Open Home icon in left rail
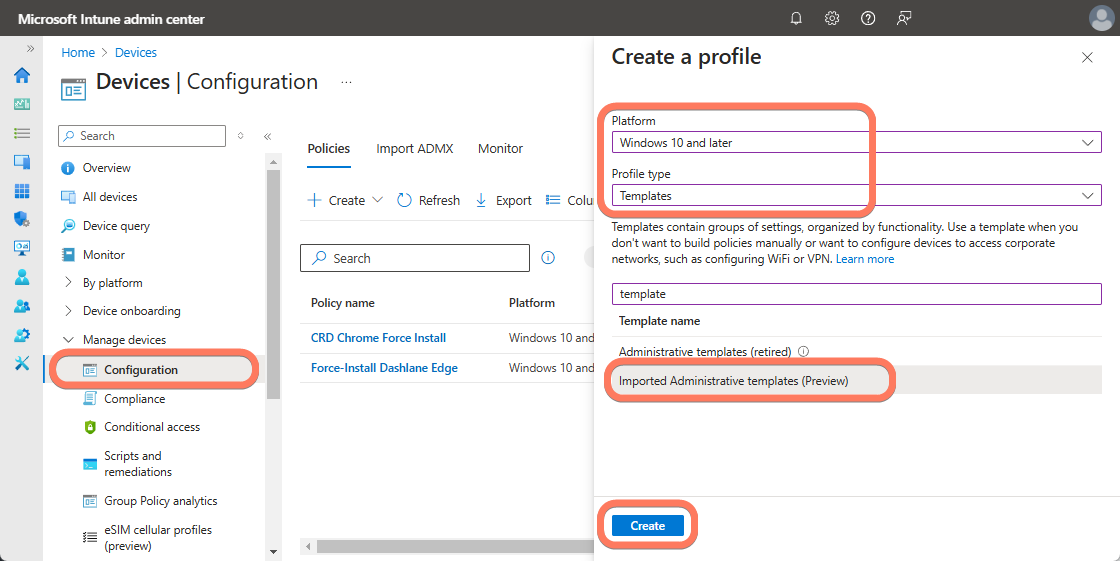 [21, 76]
